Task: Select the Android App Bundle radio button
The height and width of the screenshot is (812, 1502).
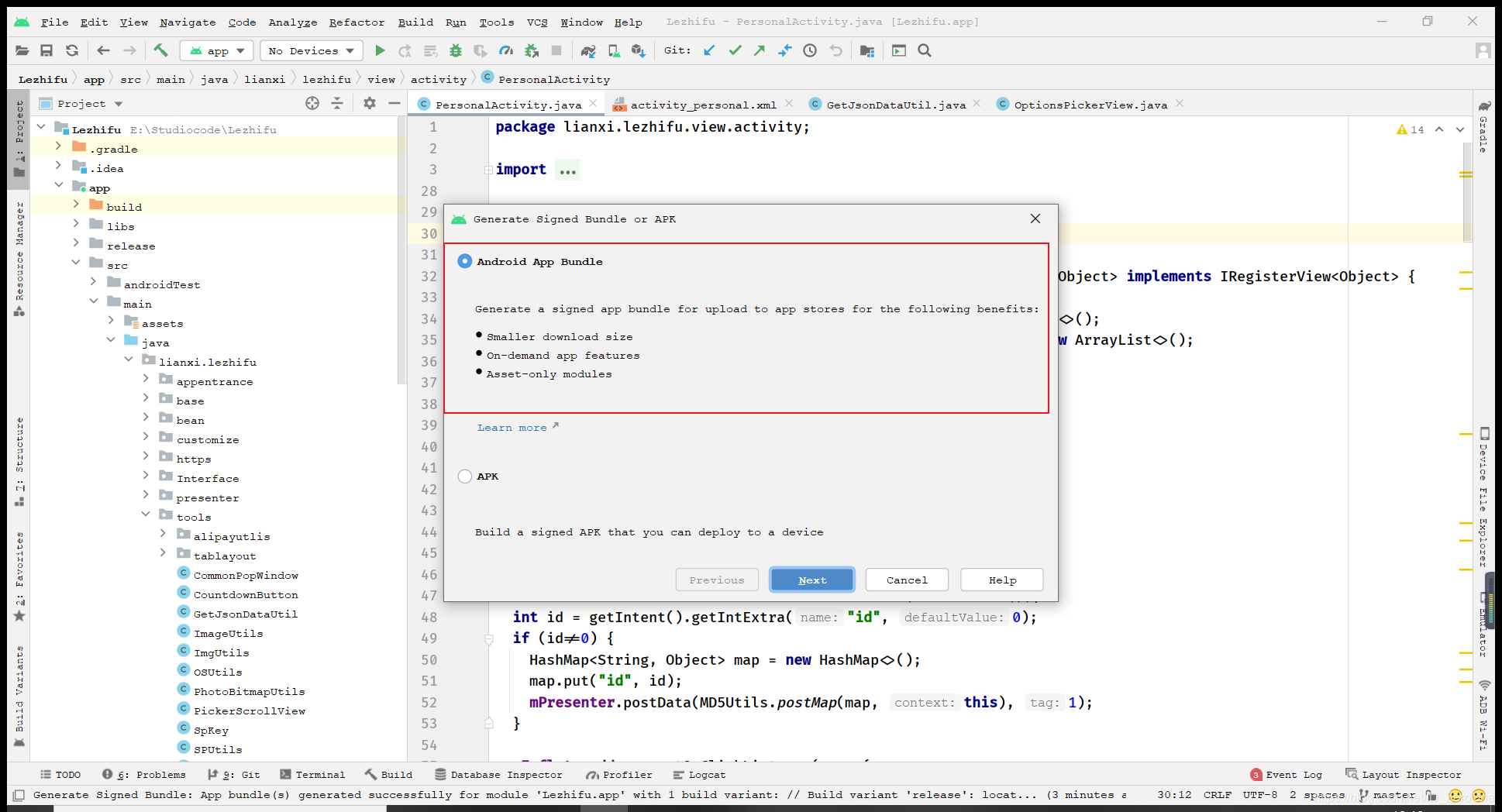Action: click(x=464, y=262)
